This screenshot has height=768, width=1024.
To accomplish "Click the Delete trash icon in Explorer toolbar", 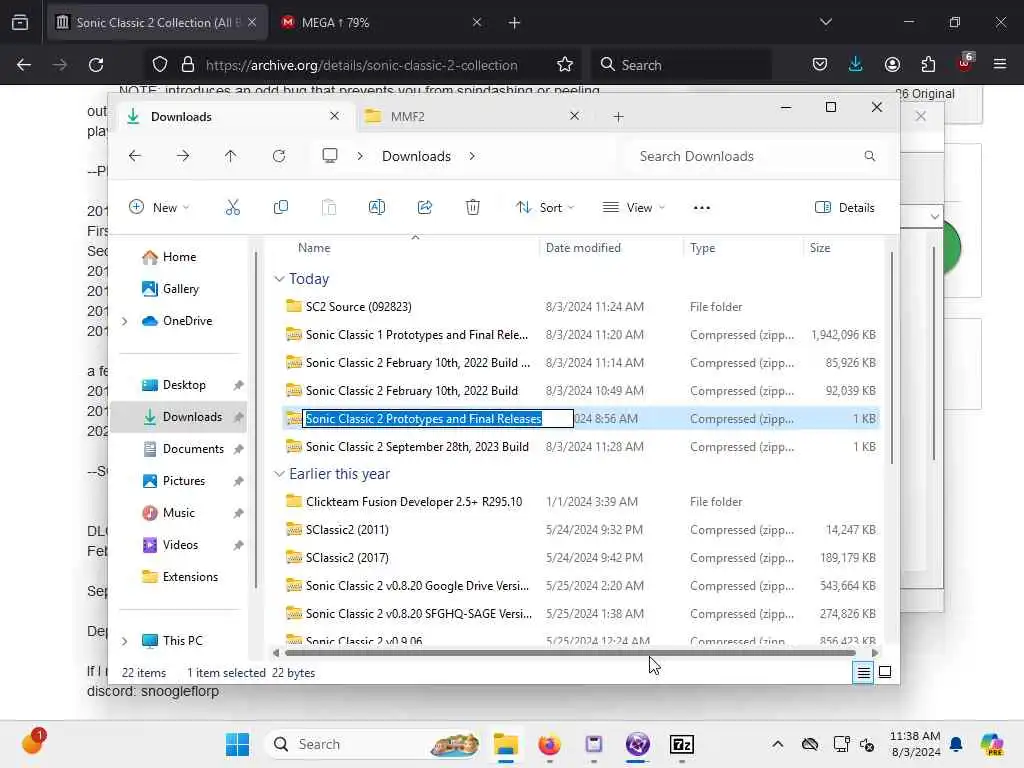I will pos(473,208).
